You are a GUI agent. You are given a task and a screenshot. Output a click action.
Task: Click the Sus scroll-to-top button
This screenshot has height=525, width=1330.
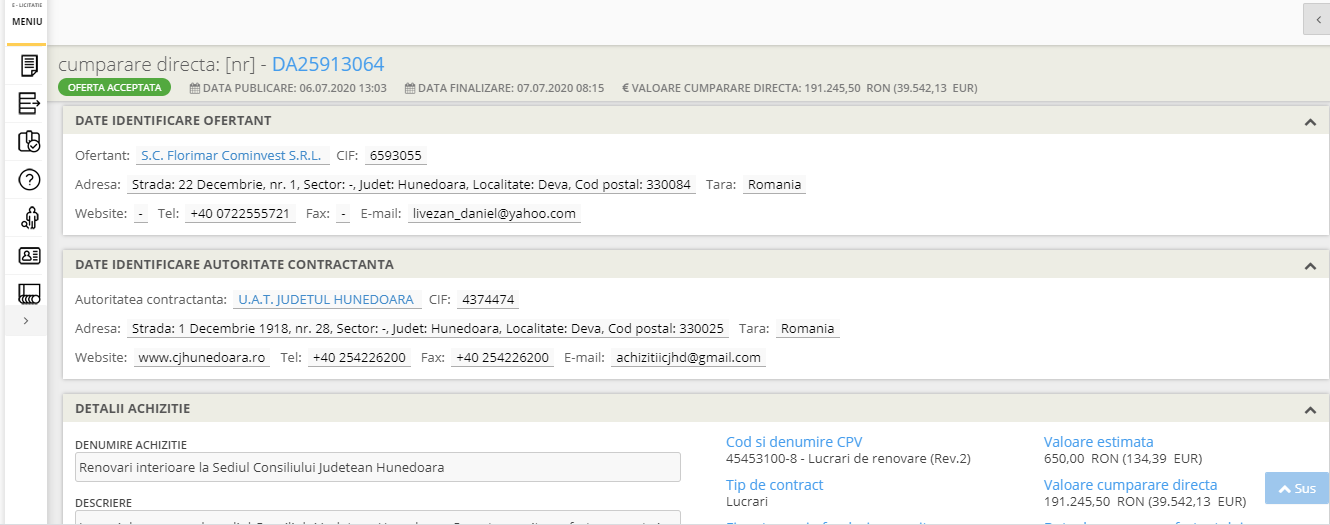pyautogui.click(x=1296, y=488)
